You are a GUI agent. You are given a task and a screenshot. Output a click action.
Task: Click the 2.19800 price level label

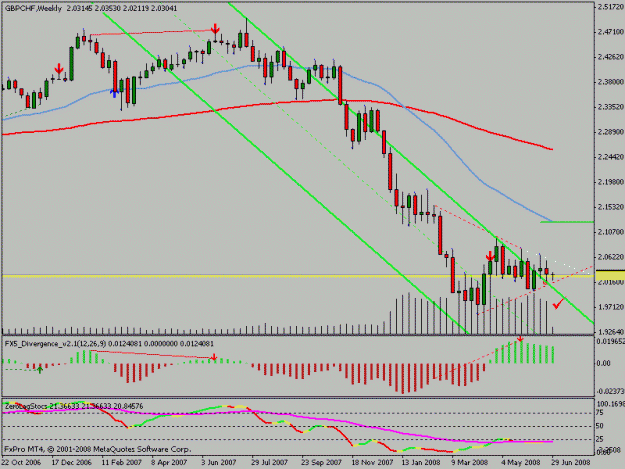pos(611,182)
